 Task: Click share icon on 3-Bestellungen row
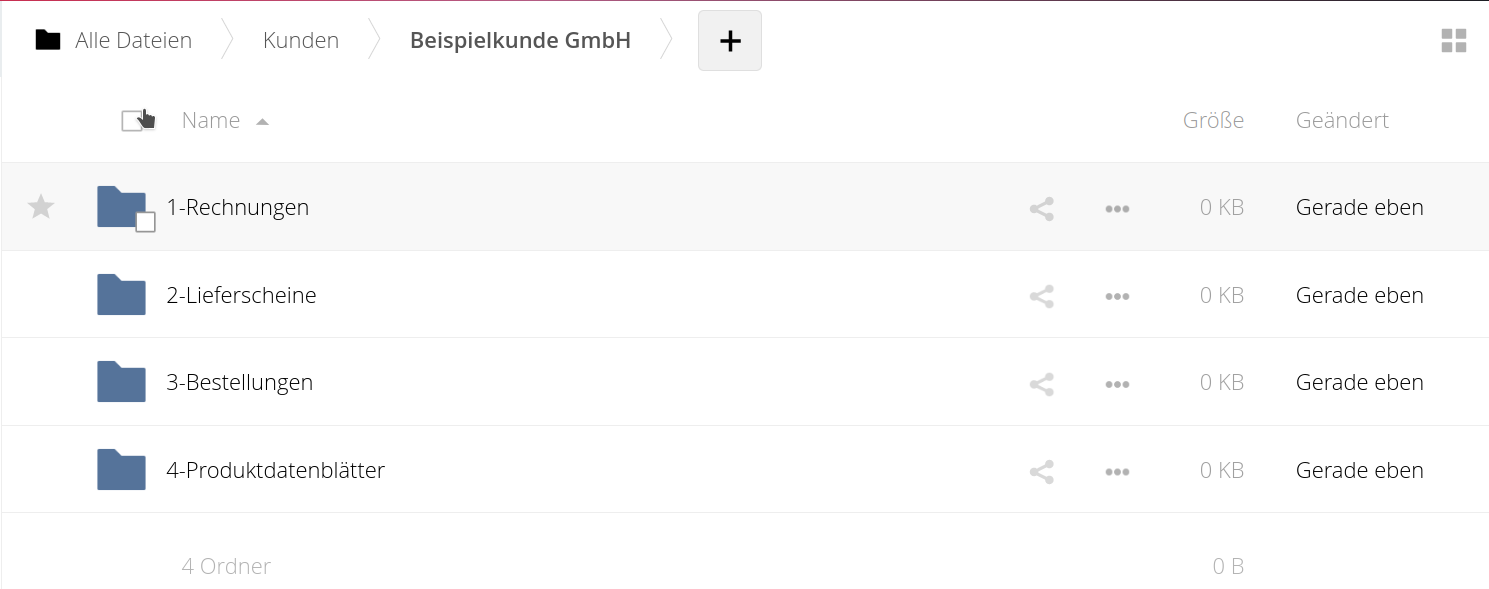click(x=1041, y=384)
